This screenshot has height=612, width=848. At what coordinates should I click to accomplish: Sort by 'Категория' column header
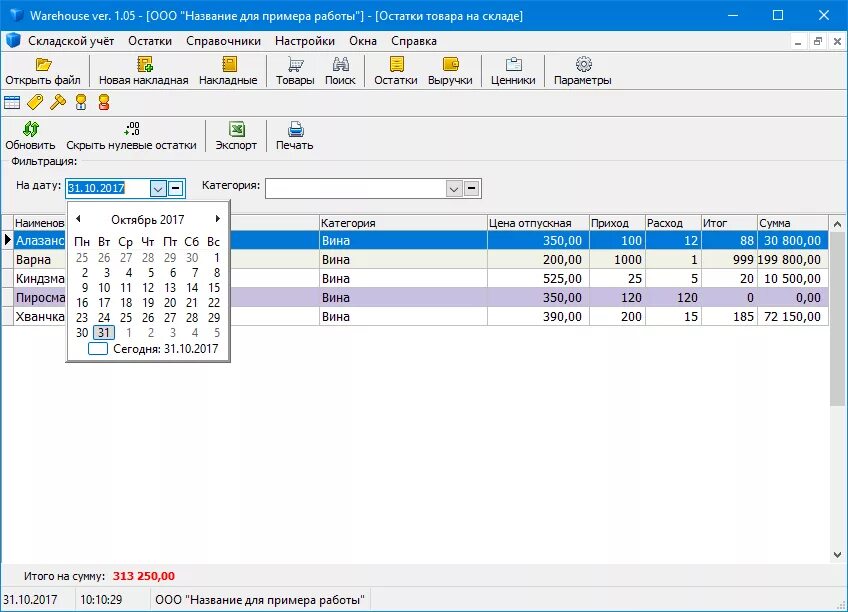(x=403, y=223)
